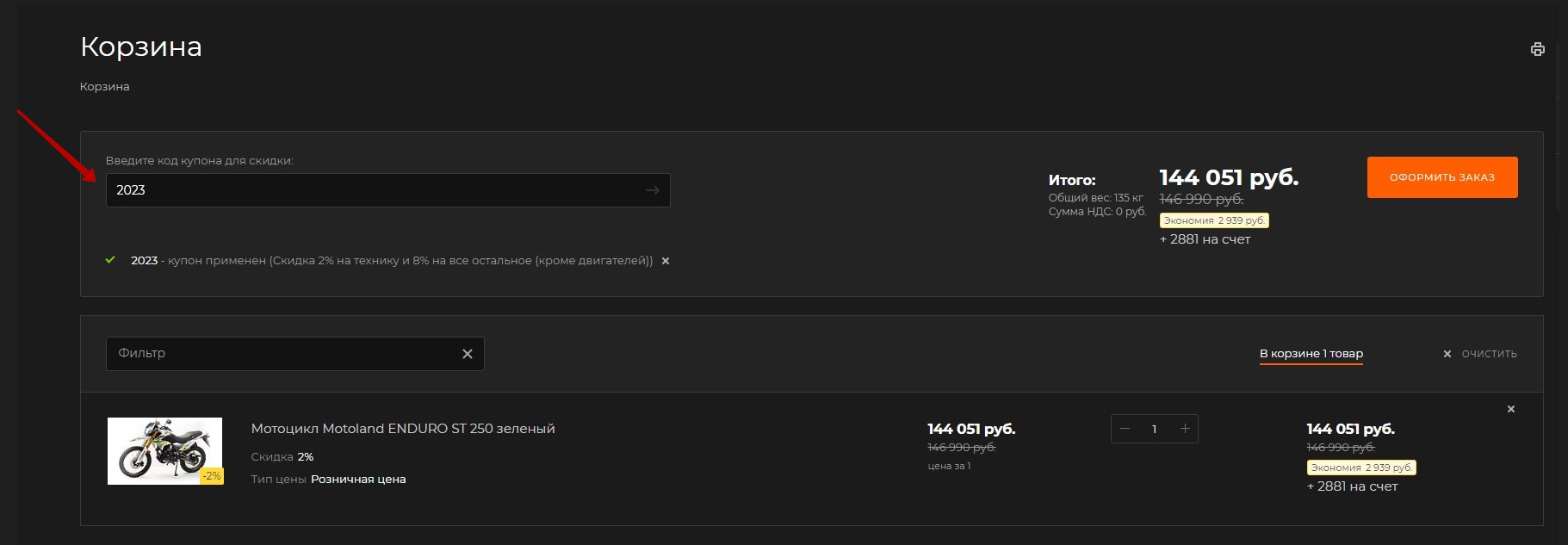Submit coupon code with the arrow icon

[x=652, y=190]
